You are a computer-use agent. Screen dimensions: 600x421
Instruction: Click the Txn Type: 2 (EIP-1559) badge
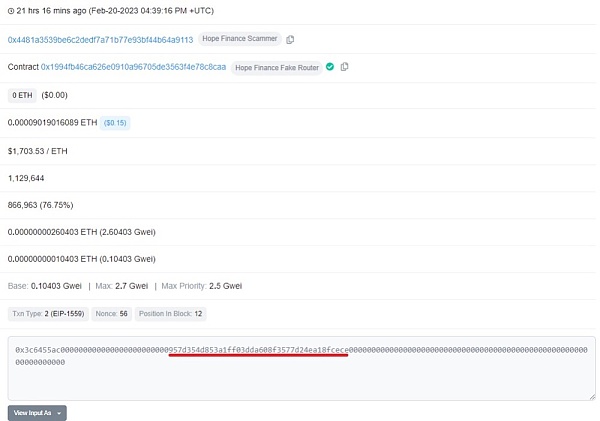47,313
